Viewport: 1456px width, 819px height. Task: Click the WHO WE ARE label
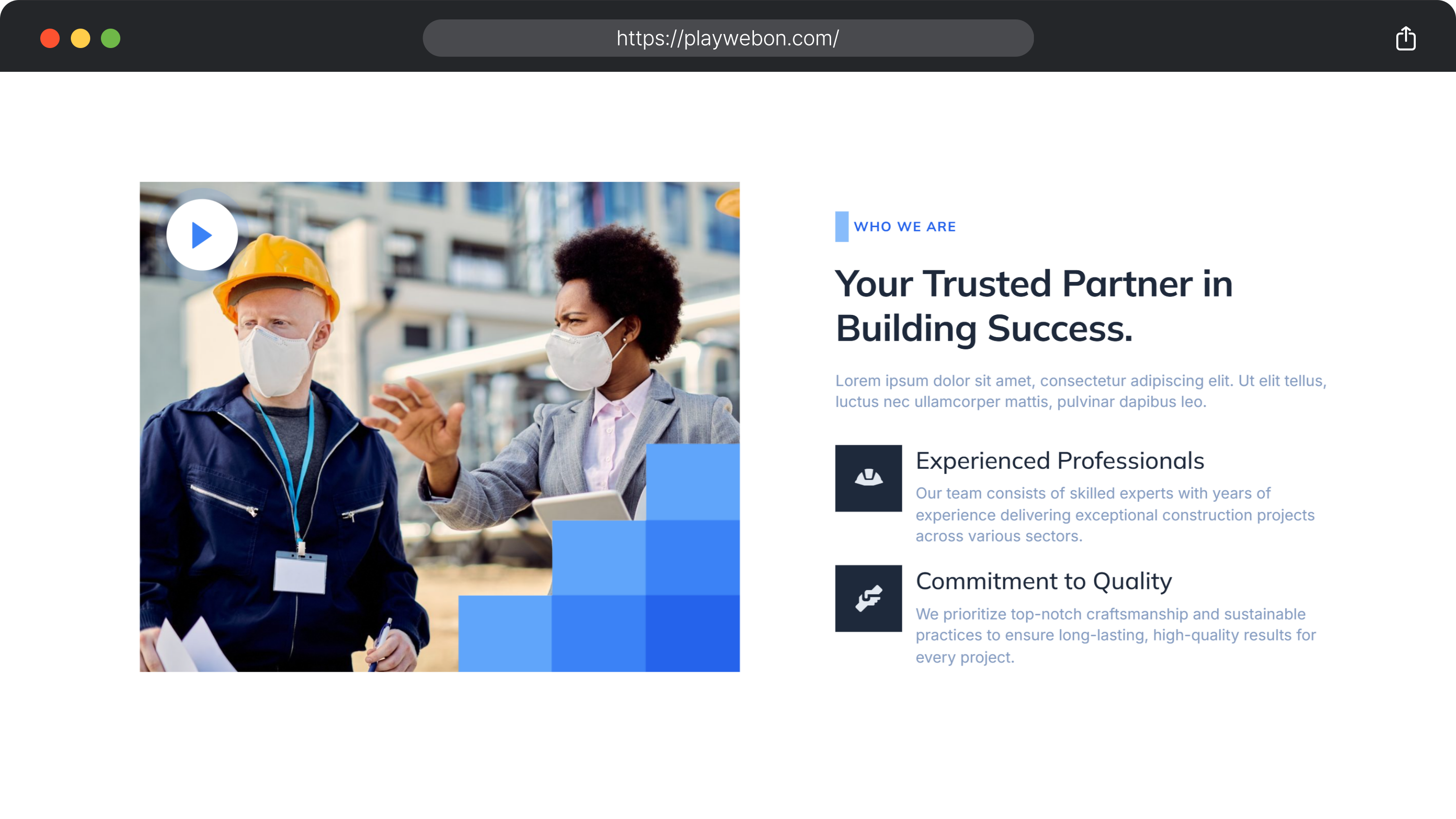tap(904, 227)
